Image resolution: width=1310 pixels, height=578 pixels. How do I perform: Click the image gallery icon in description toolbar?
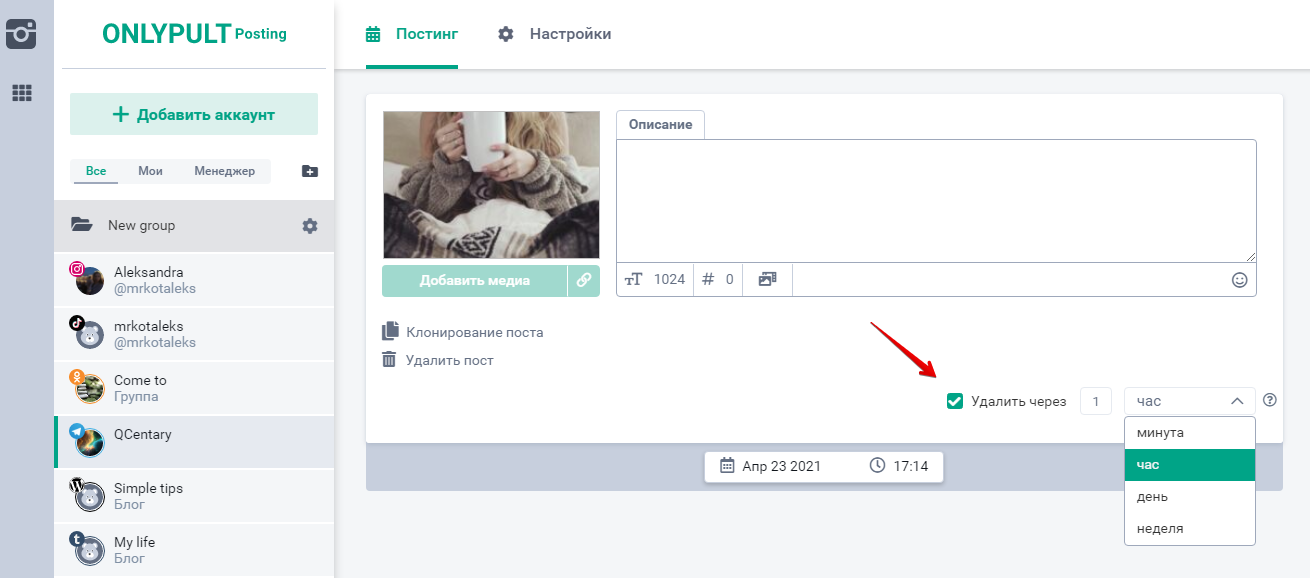767,280
